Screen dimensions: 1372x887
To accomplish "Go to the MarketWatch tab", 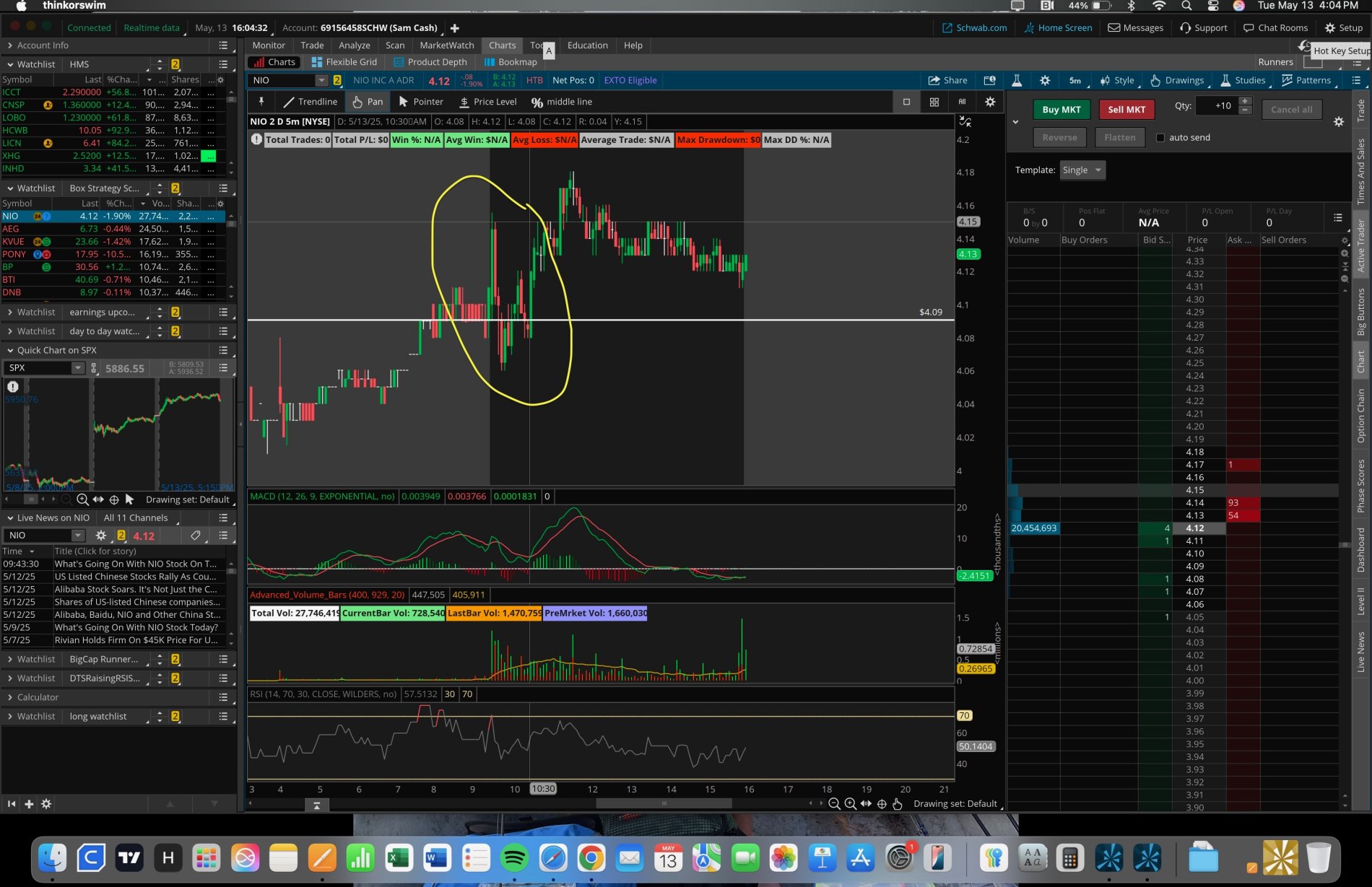I will pos(447,45).
